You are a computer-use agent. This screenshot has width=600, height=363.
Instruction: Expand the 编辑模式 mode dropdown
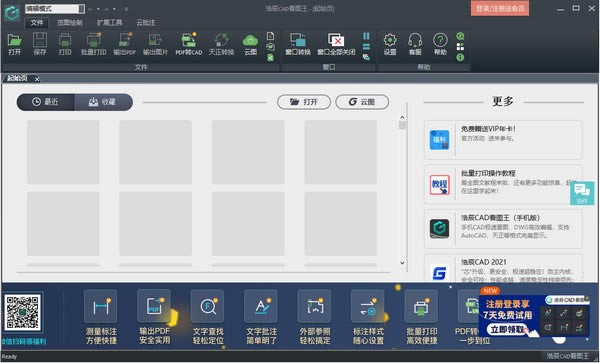pos(81,8)
